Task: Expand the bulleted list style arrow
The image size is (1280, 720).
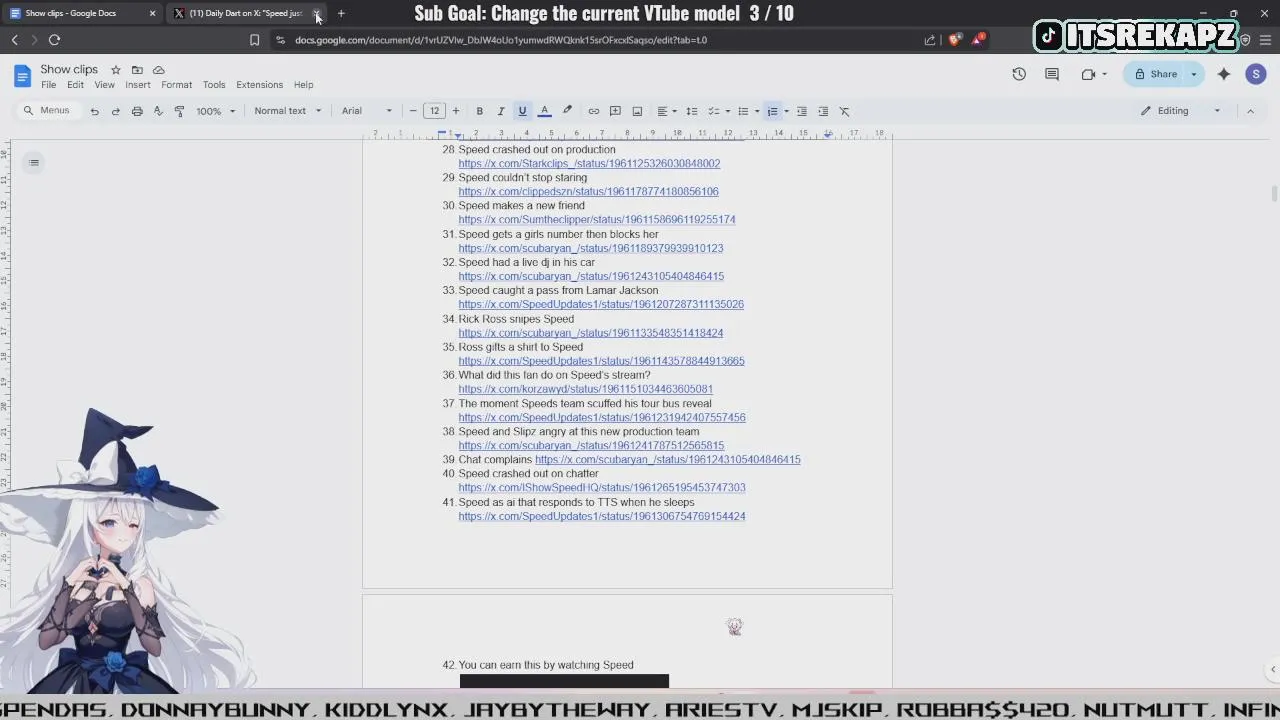Action: click(757, 111)
